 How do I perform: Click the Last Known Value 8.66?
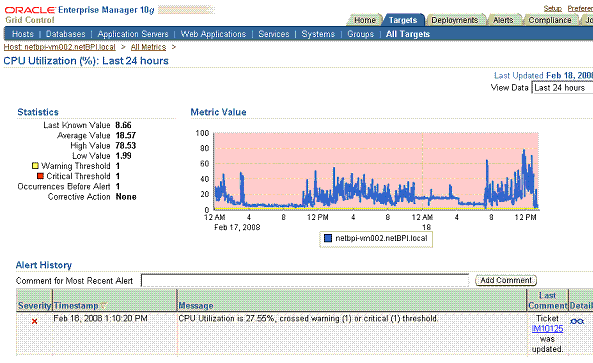(x=123, y=125)
